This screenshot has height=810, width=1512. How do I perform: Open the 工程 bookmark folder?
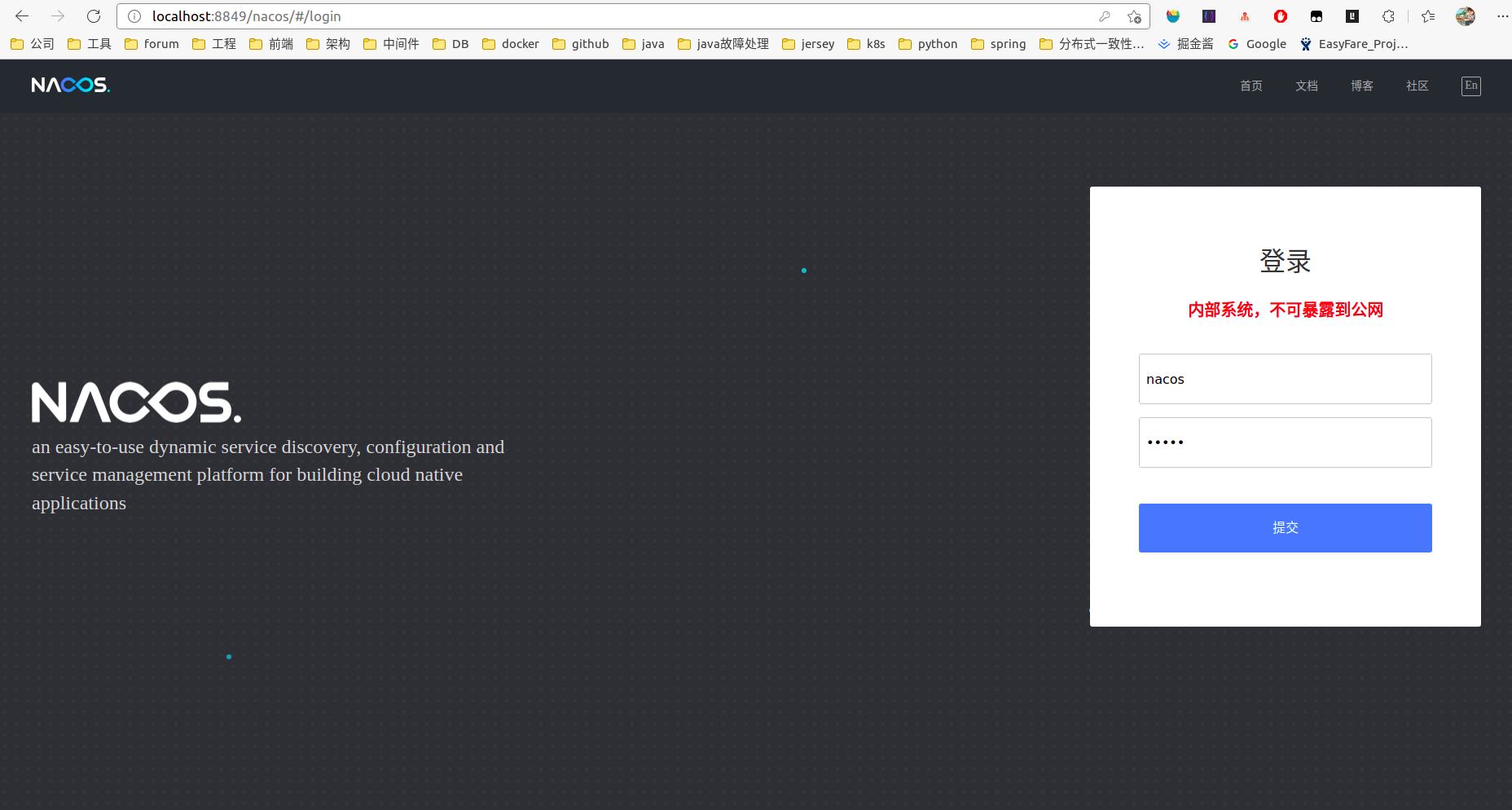(x=214, y=44)
